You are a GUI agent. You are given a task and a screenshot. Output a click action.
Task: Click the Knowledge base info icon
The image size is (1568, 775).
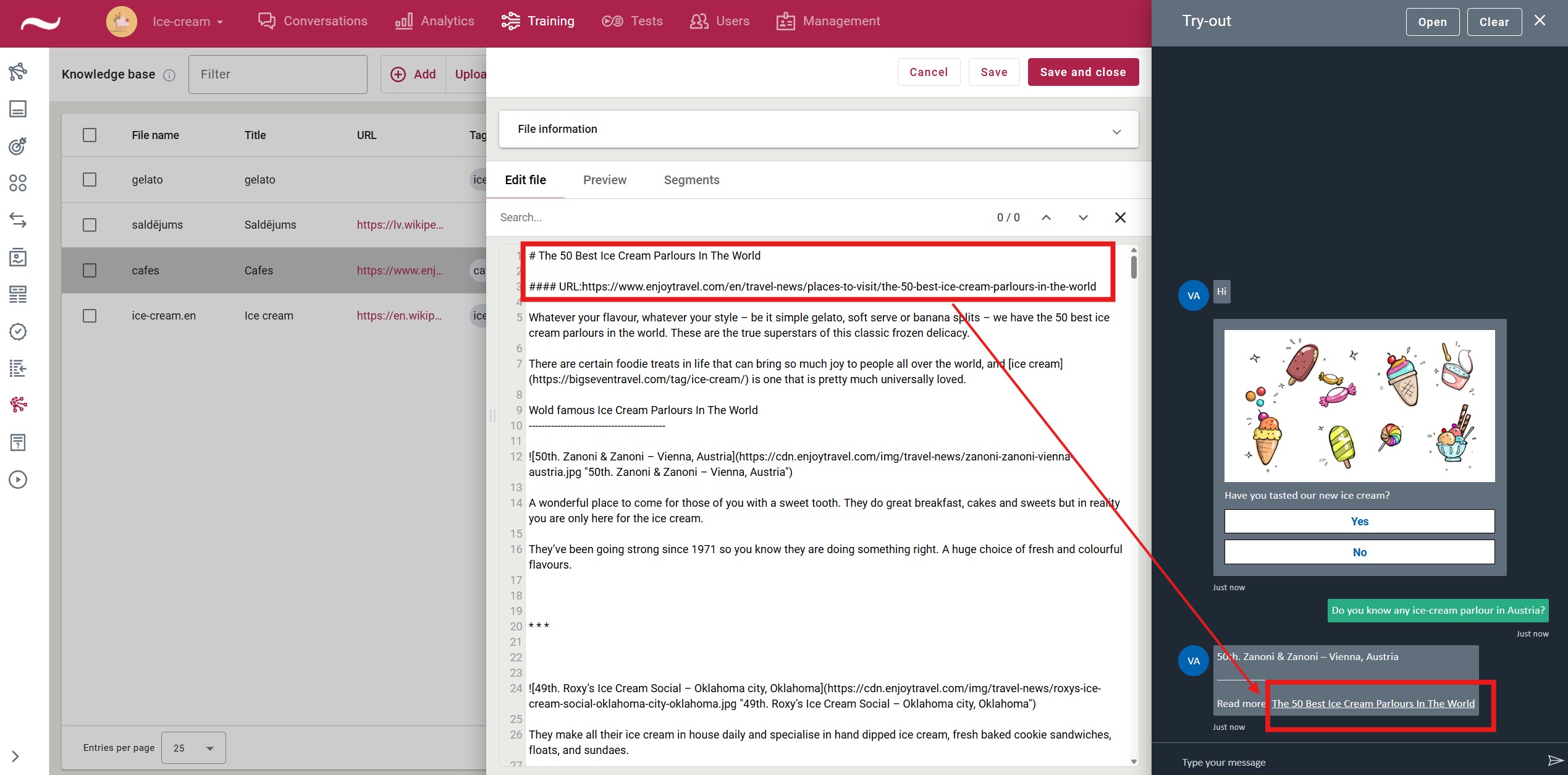tap(169, 75)
